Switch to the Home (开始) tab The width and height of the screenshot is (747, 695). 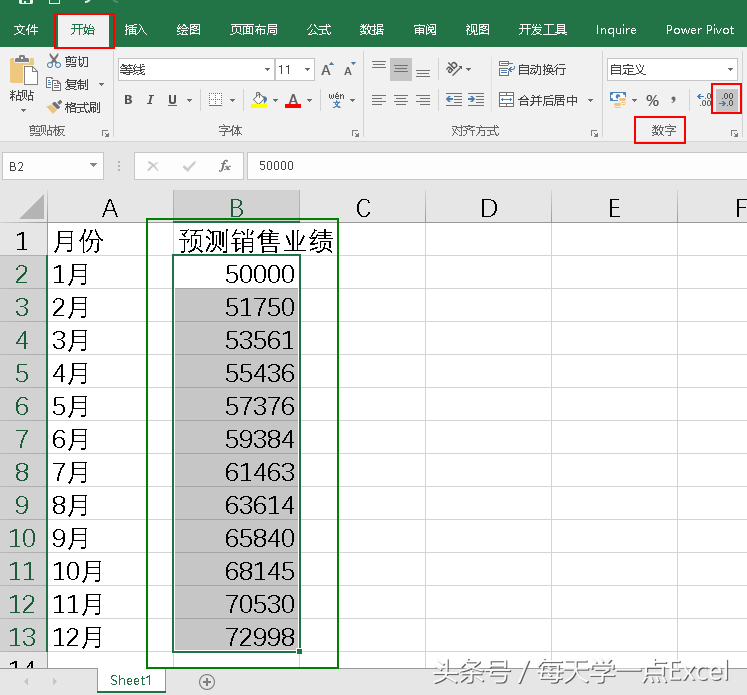(x=83, y=30)
